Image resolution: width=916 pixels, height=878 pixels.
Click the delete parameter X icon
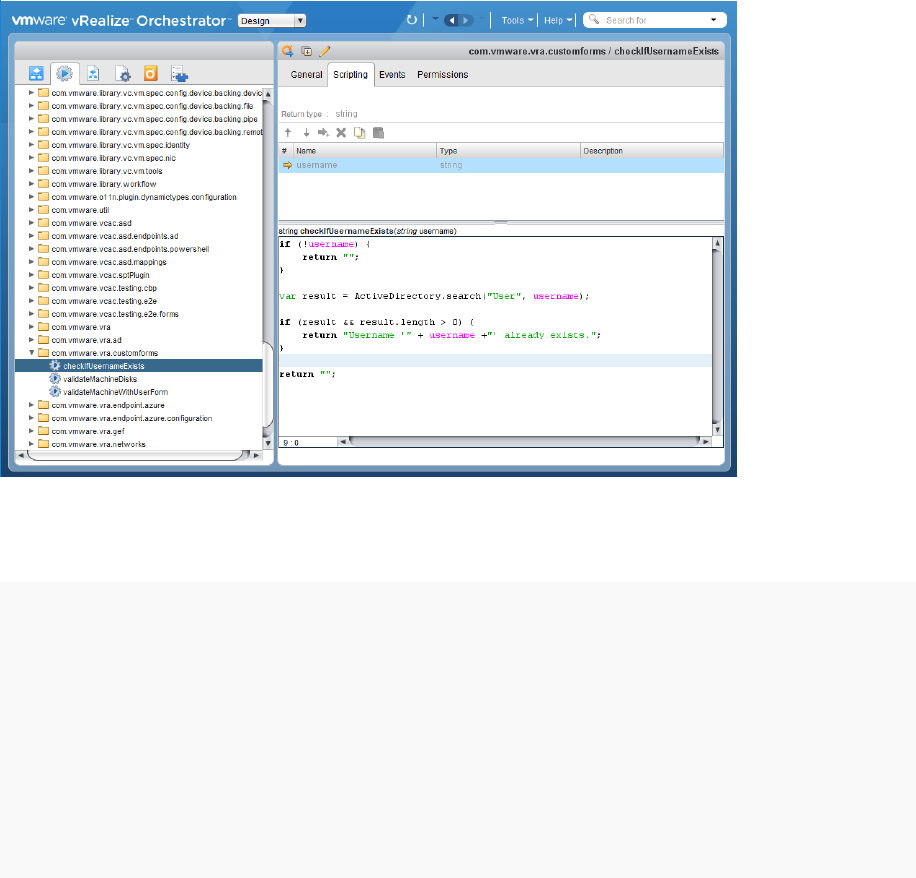(341, 132)
